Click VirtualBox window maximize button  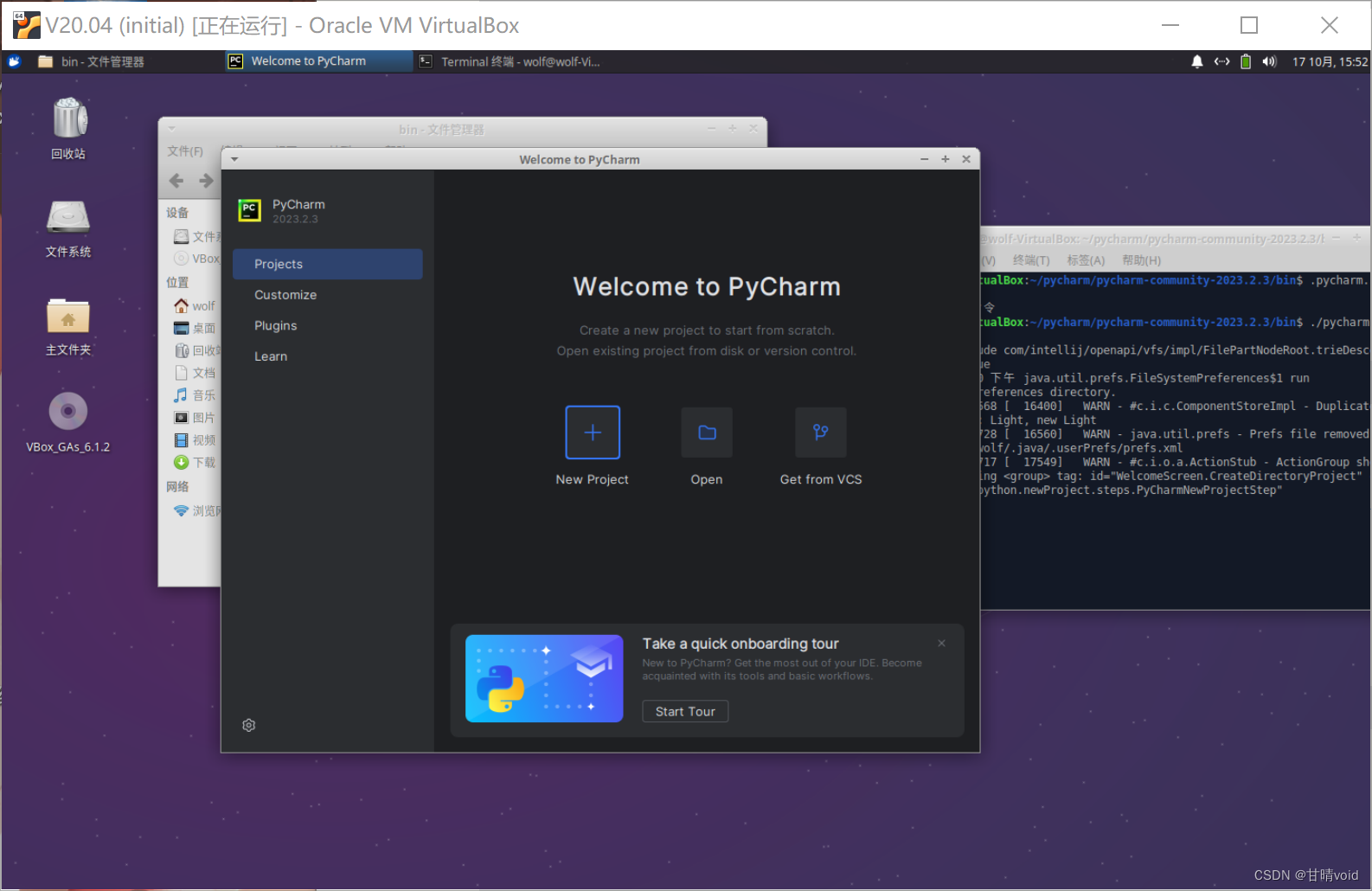pyautogui.click(x=1249, y=25)
